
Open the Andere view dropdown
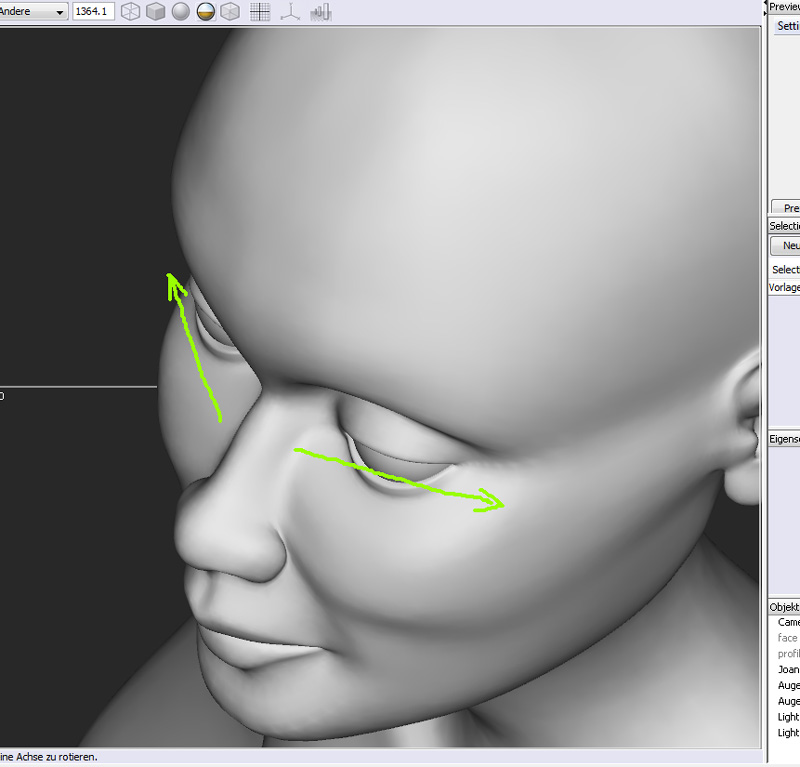(33, 11)
